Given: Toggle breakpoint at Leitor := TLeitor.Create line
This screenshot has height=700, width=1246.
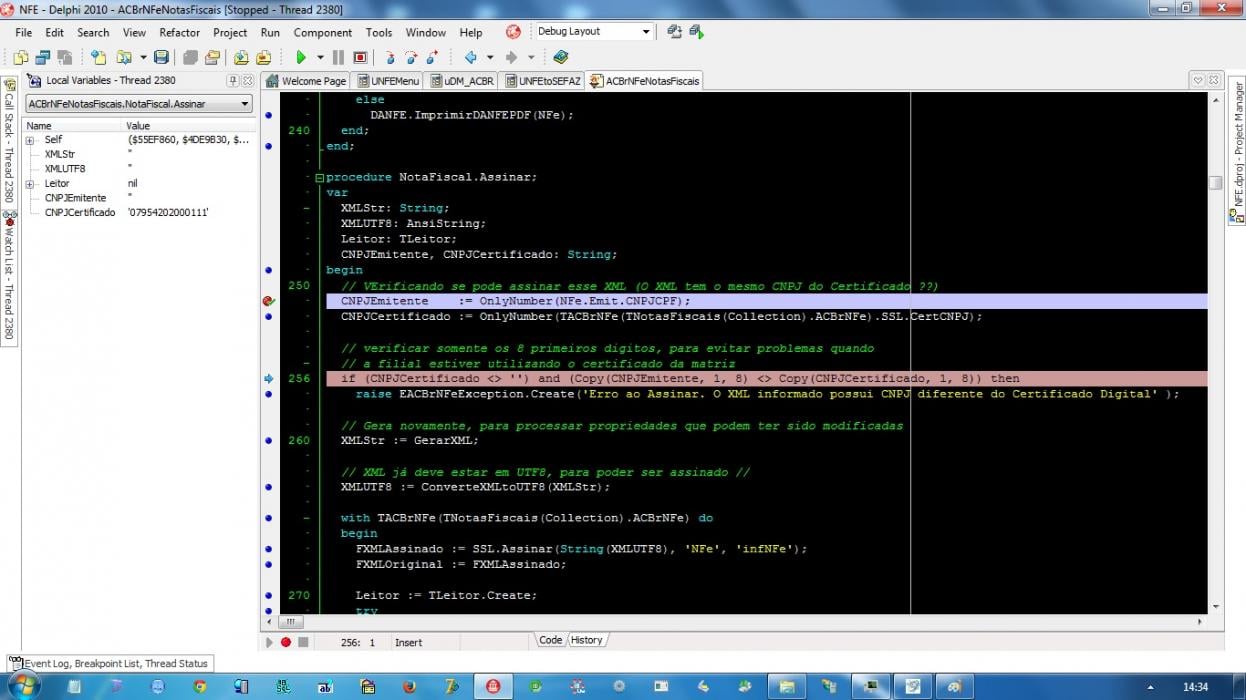Looking at the screenshot, I should point(268,596).
